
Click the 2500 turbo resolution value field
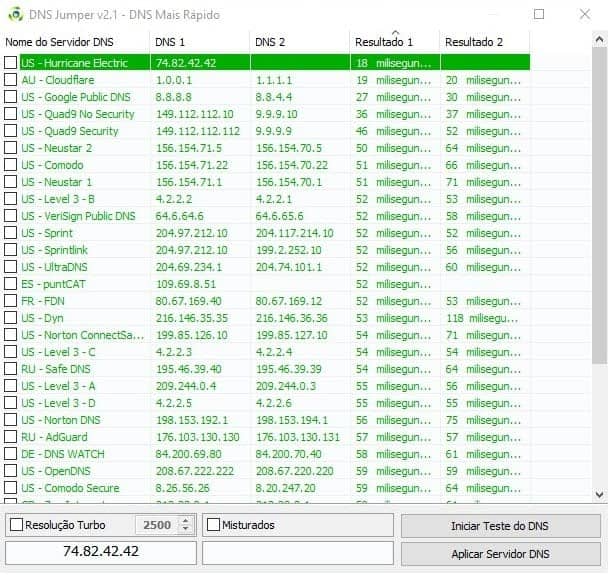tap(157, 525)
